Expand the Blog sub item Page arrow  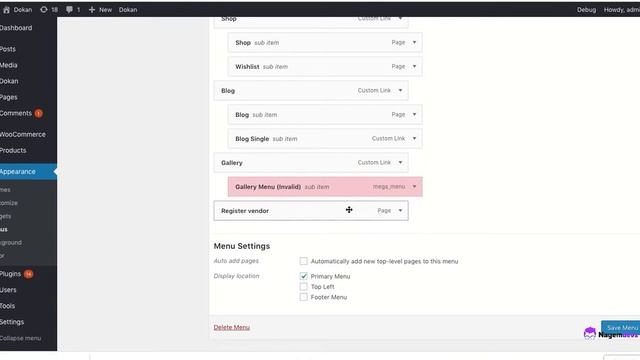[x=414, y=115]
